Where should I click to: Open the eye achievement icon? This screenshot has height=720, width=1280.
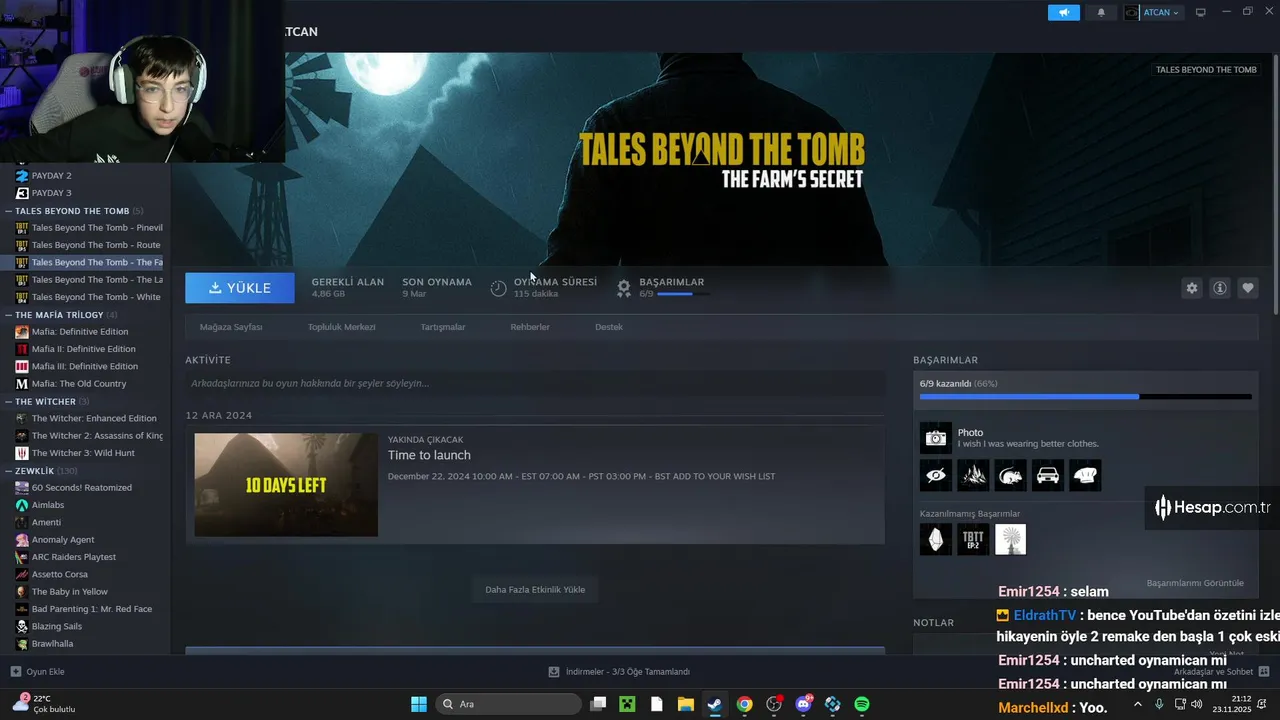(x=936, y=475)
